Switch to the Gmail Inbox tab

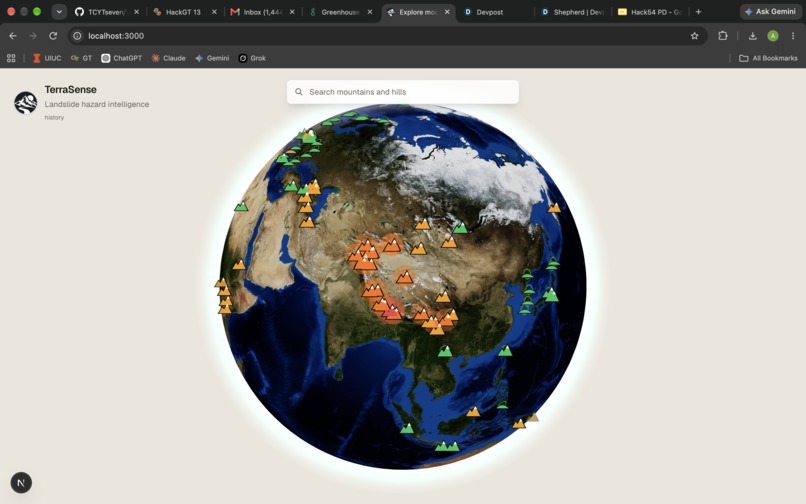point(261,12)
